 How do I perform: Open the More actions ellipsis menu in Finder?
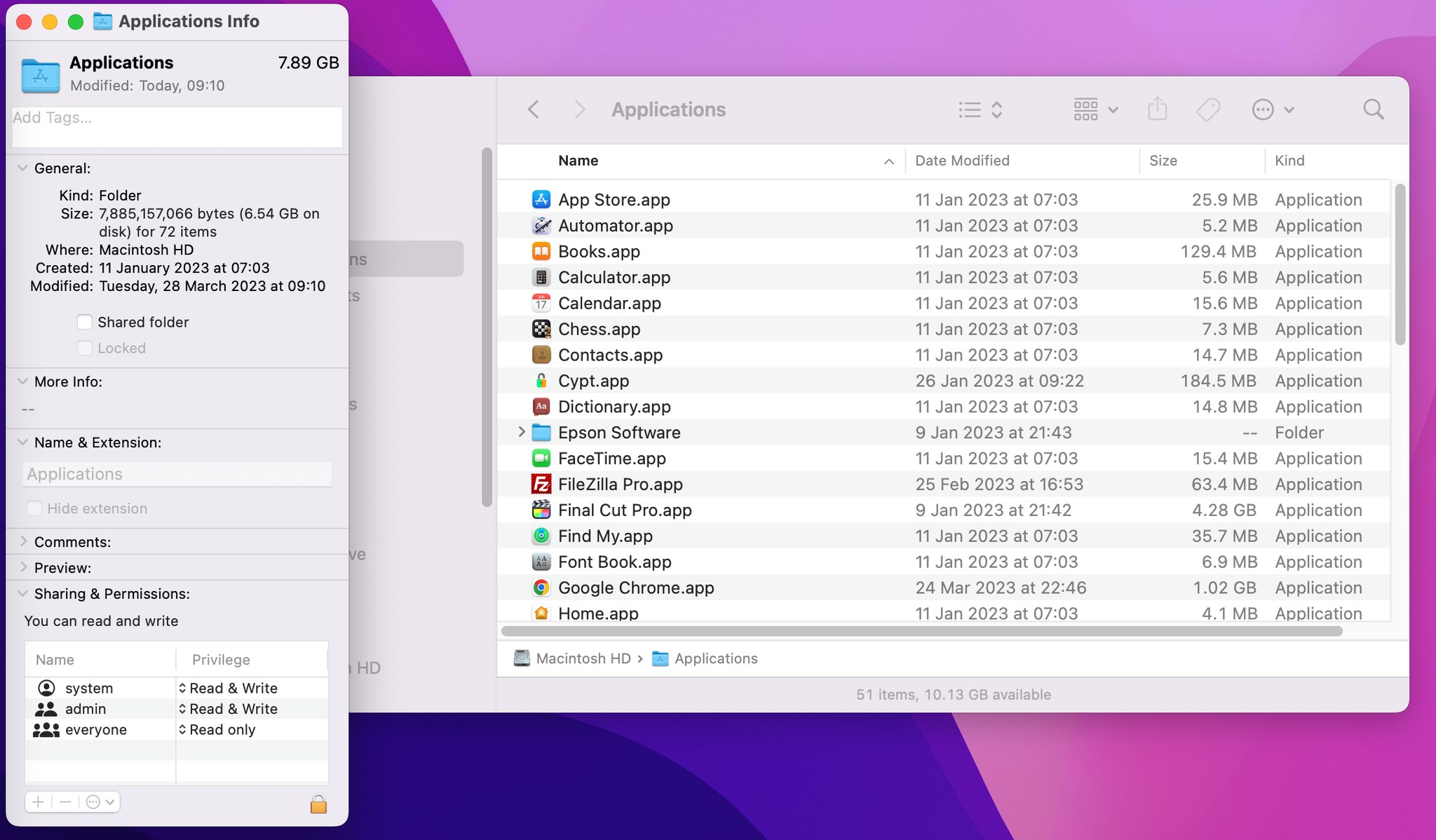pos(1273,109)
